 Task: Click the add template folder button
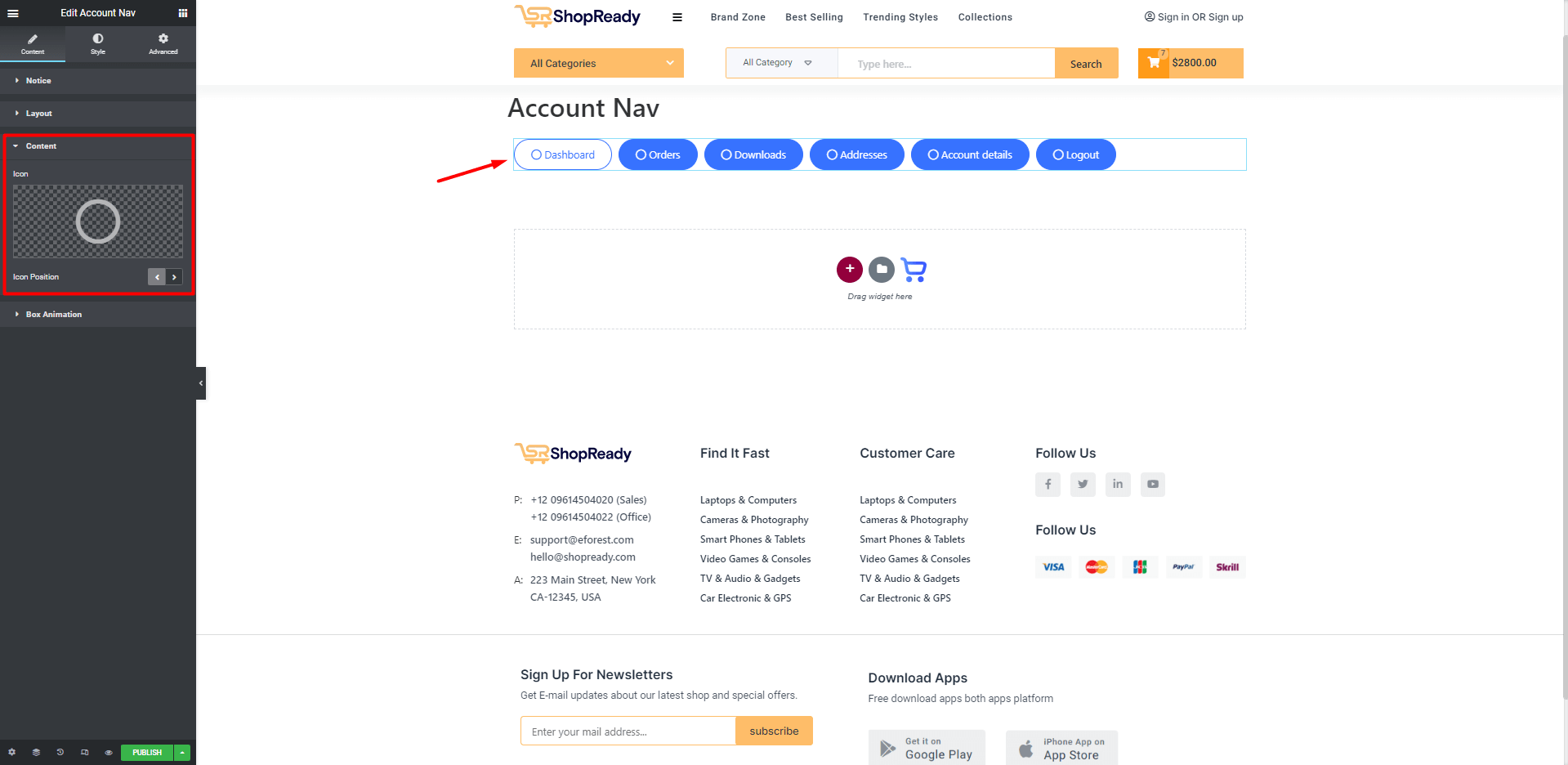[x=881, y=269]
